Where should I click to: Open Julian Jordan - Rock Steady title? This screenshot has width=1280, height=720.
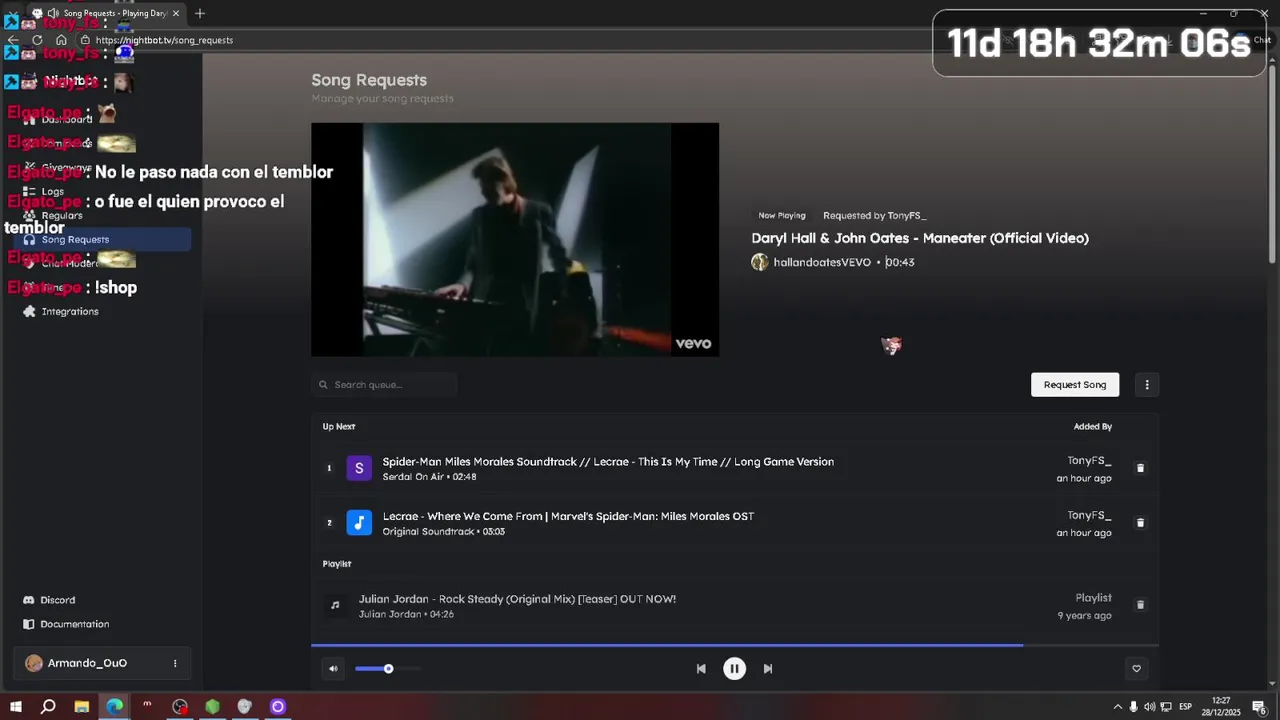[x=517, y=599]
